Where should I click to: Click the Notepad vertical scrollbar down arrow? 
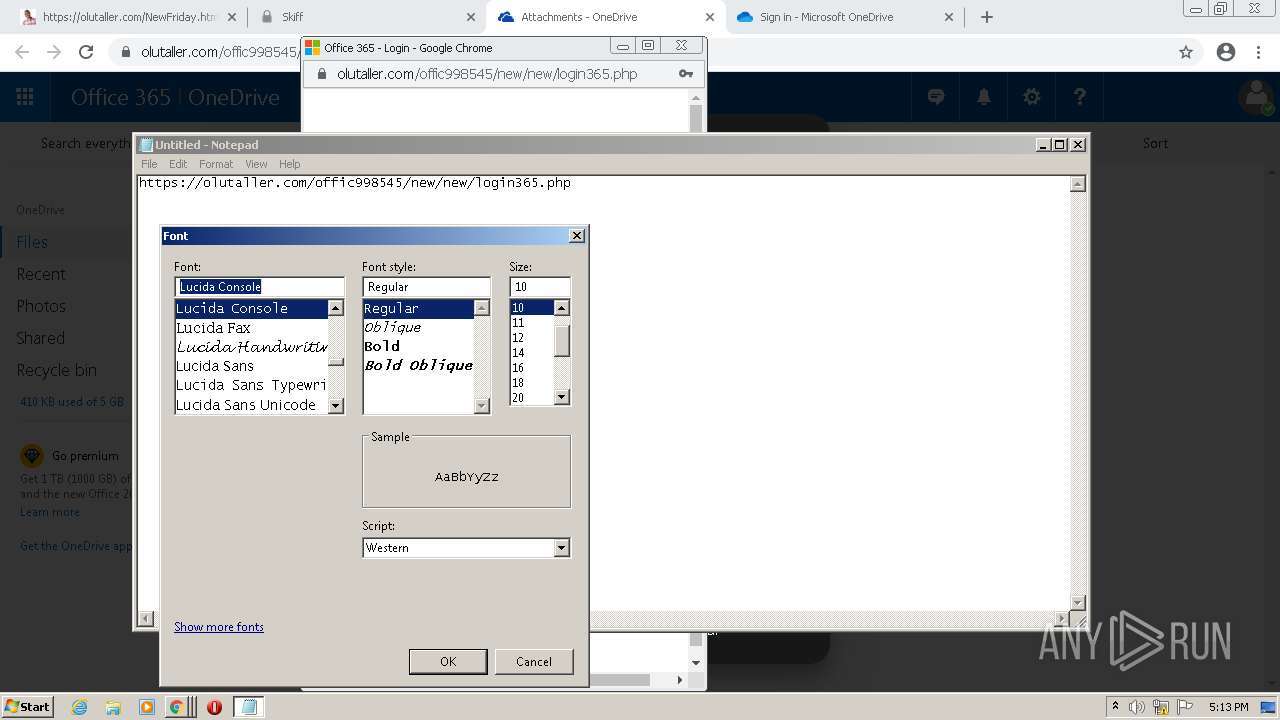coord(1077,603)
